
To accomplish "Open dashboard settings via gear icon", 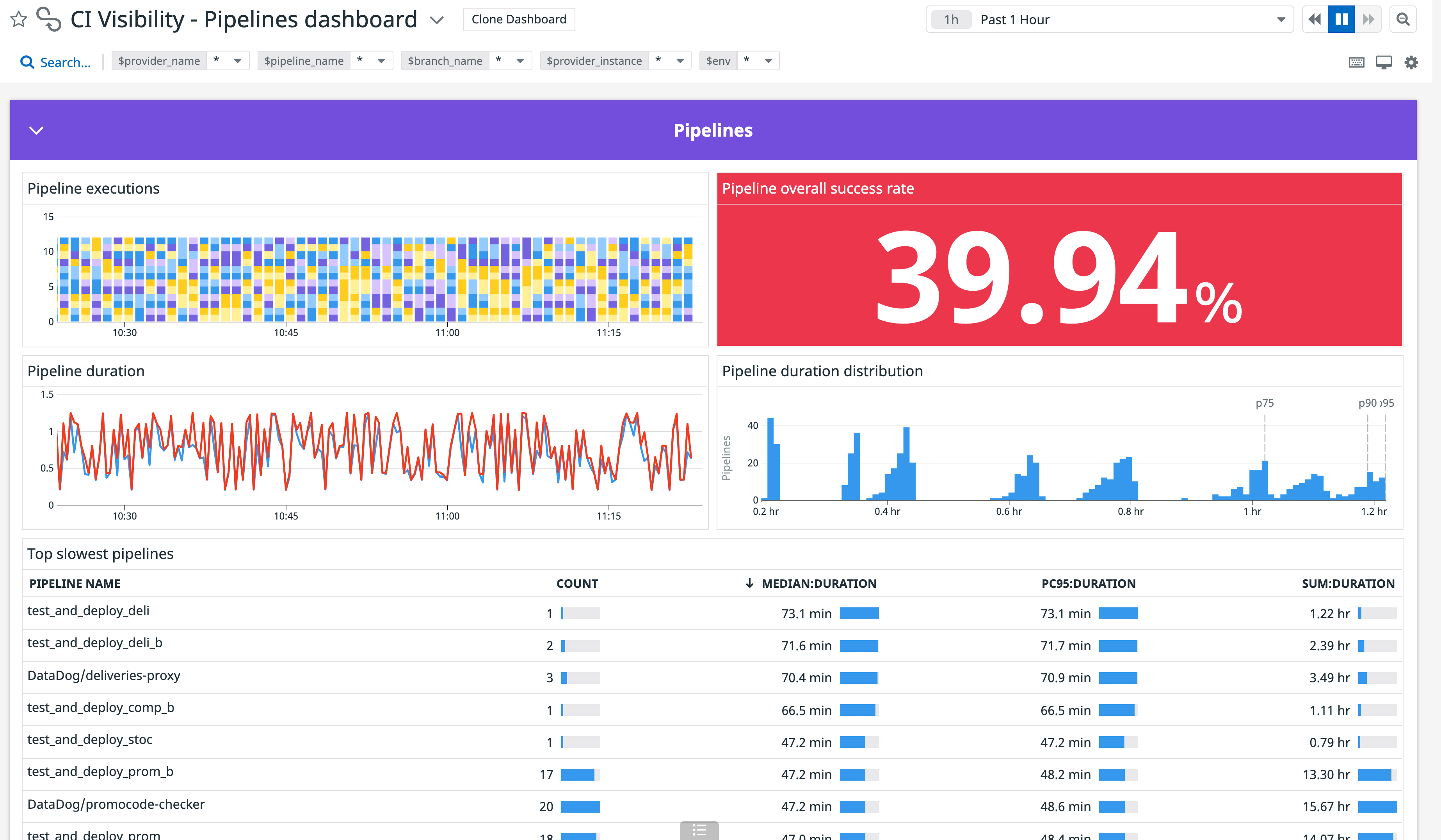I will tap(1412, 62).
